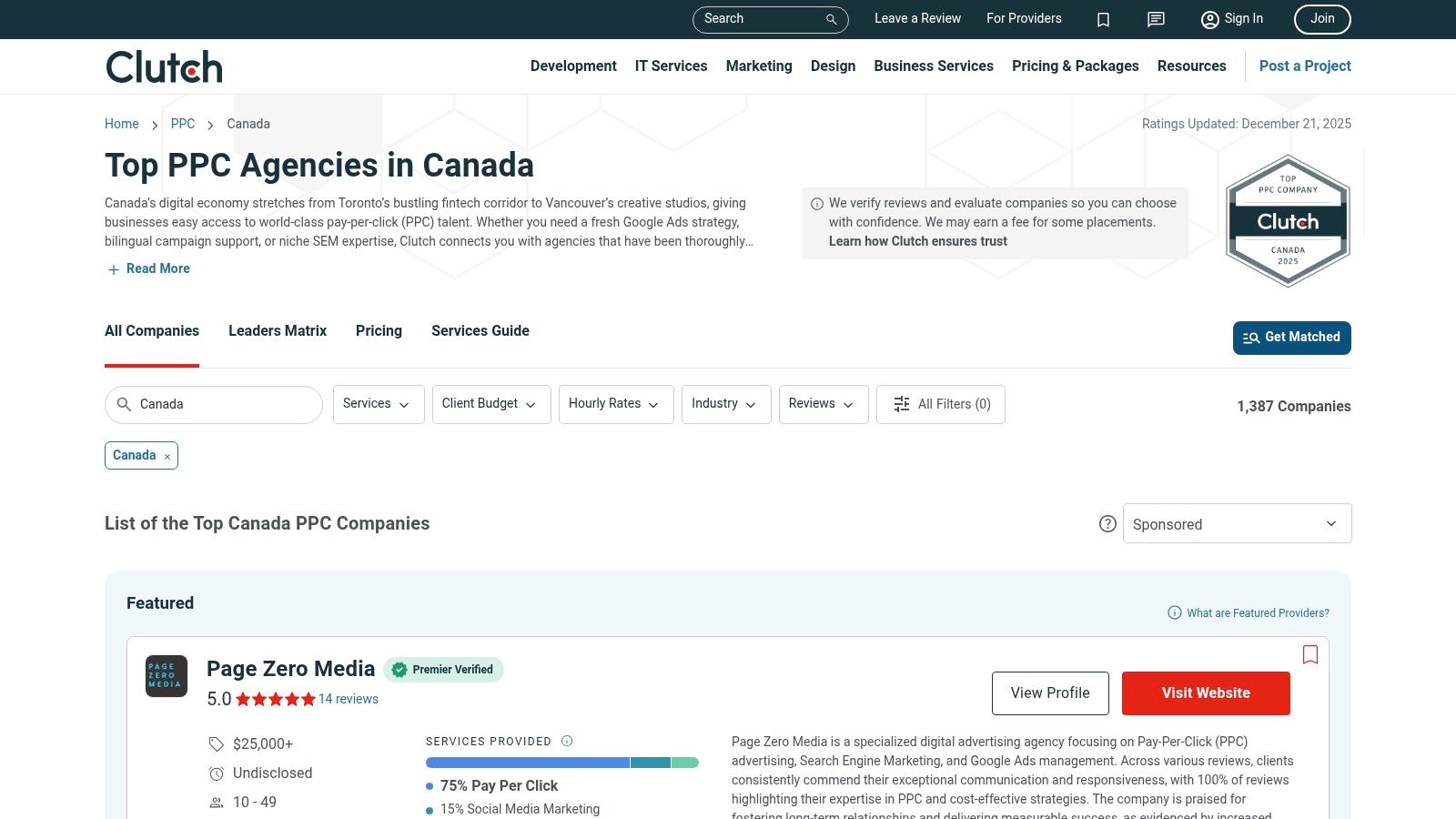Click the bookmark icon in the top bar
The width and height of the screenshot is (1456, 819).
point(1103,19)
